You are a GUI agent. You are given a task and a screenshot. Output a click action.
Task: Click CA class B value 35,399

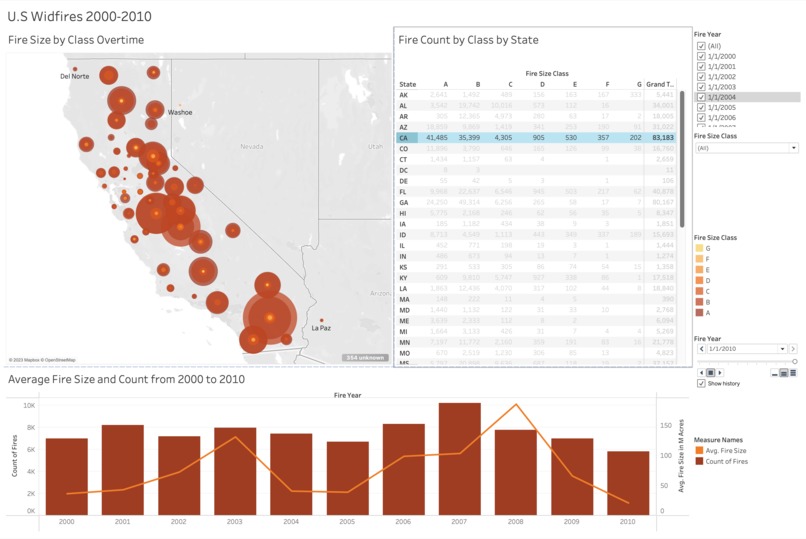click(x=469, y=138)
